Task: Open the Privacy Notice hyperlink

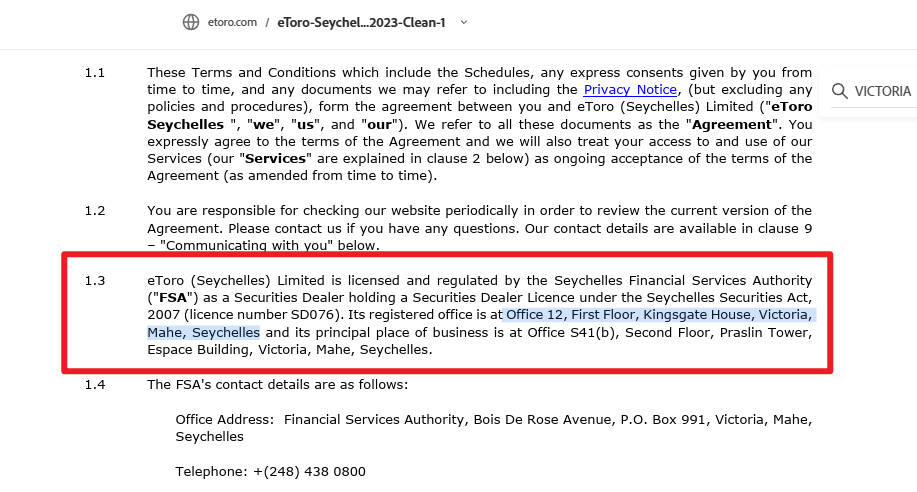Action: click(630, 90)
